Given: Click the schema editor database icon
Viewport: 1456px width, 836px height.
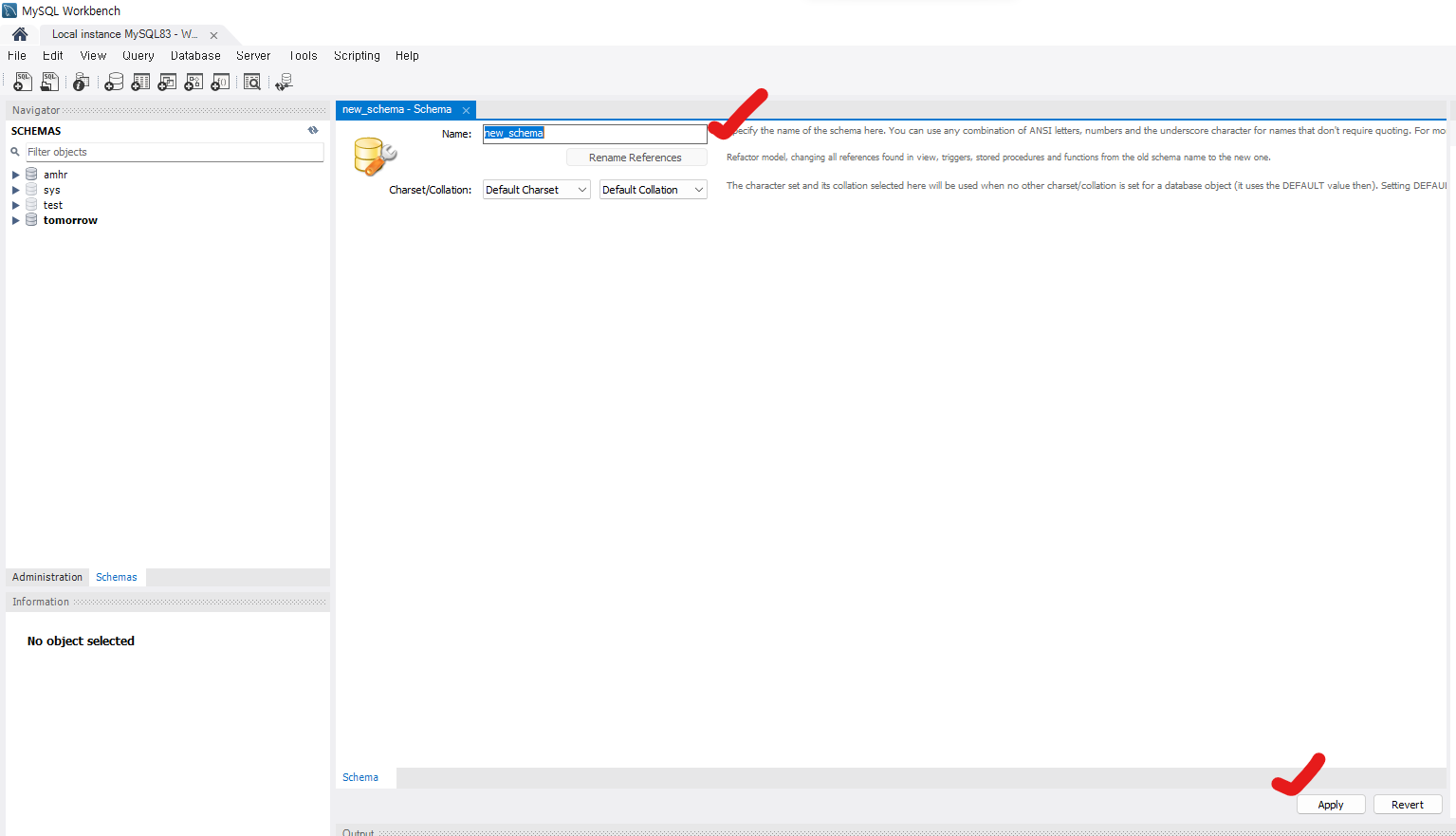Looking at the screenshot, I should [x=375, y=157].
